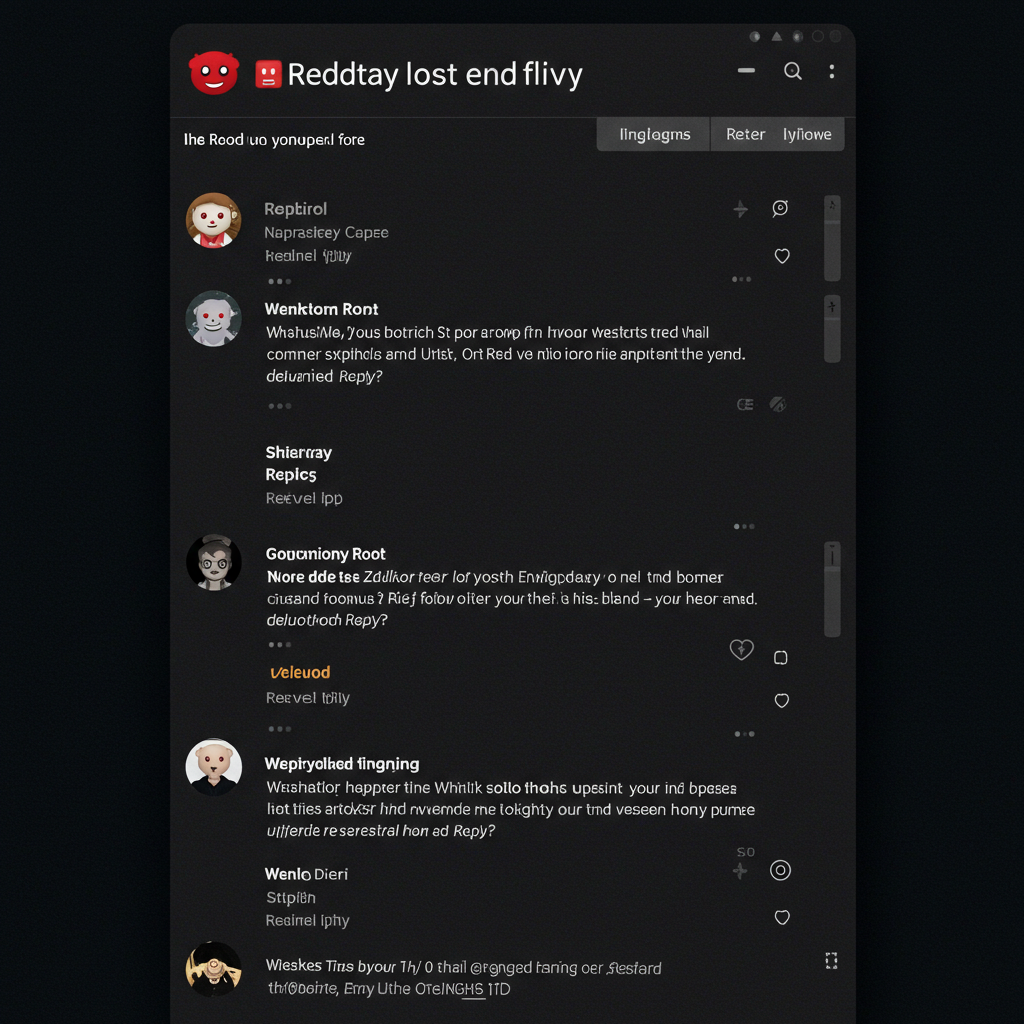Viewport: 1024px width, 1024px height.
Task: Open the Wenktom Ront username link
Action: pyautogui.click(x=321, y=309)
